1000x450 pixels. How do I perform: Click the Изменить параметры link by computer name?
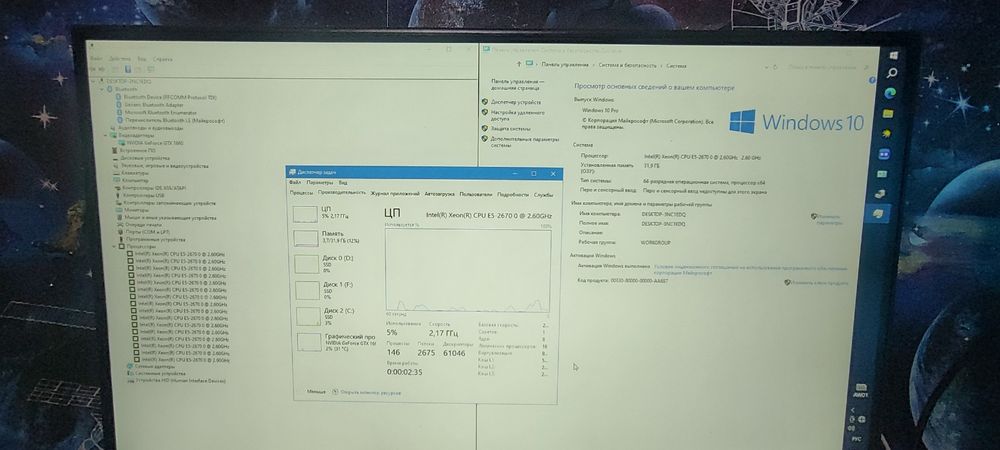click(x=829, y=220)
